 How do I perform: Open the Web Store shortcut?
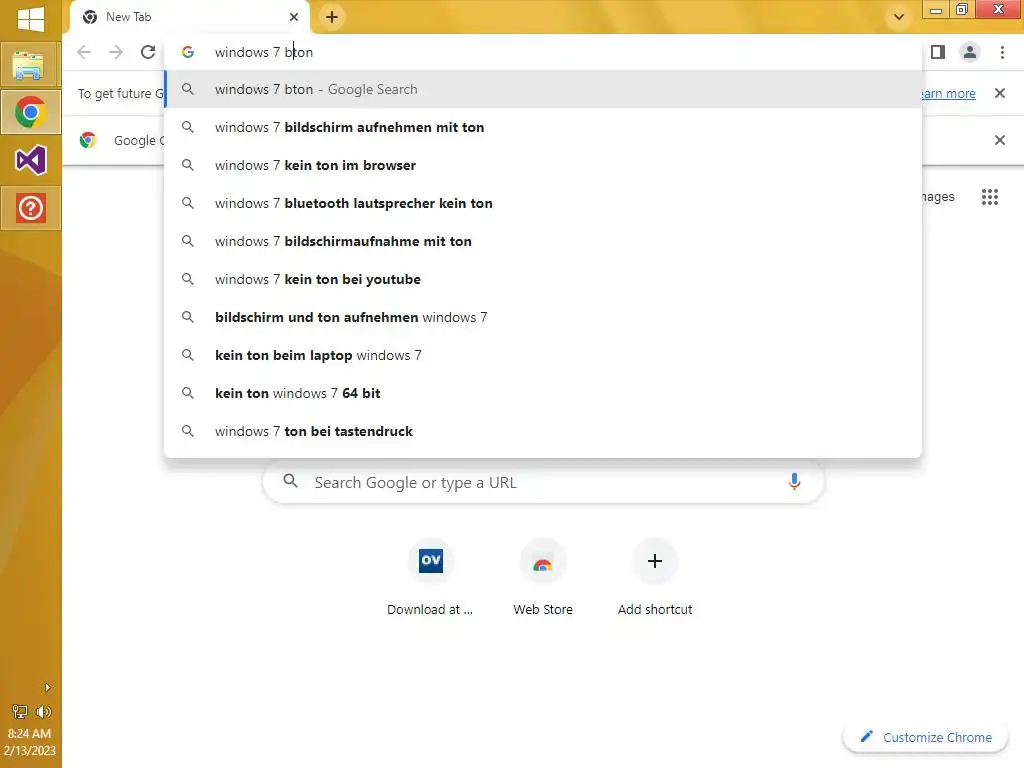543,578
